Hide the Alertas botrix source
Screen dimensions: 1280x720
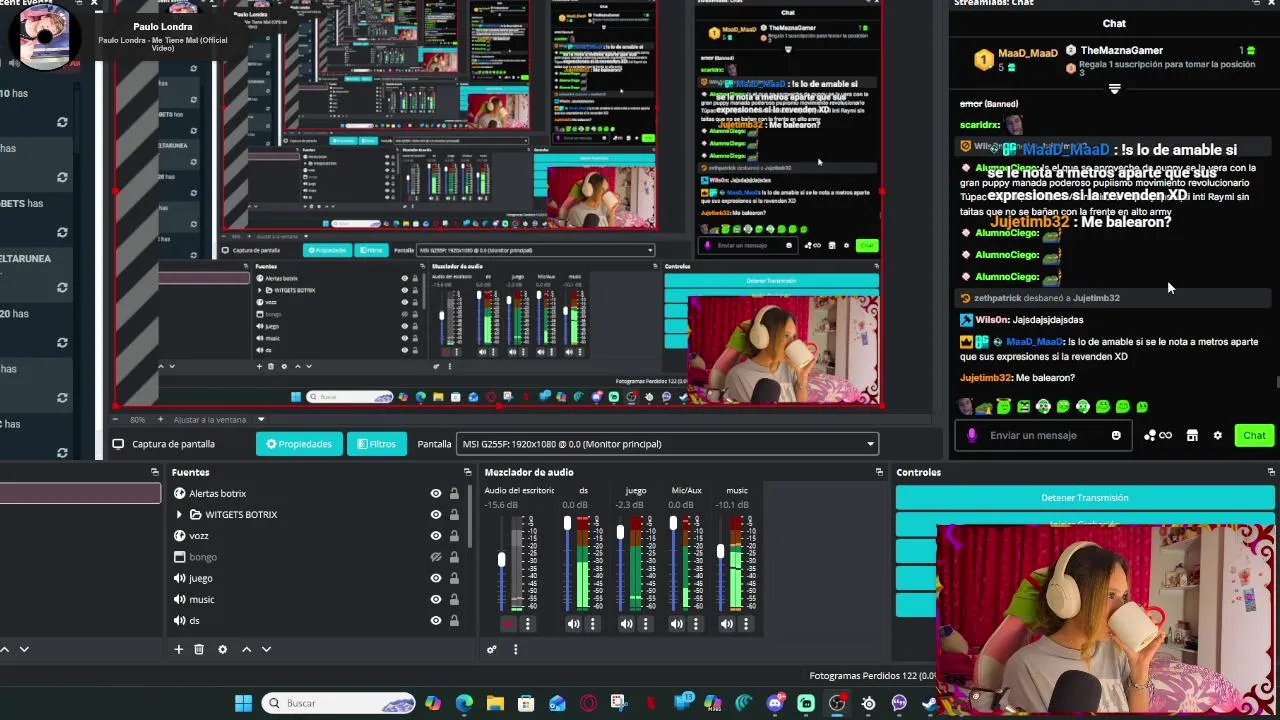click(436, 493)
